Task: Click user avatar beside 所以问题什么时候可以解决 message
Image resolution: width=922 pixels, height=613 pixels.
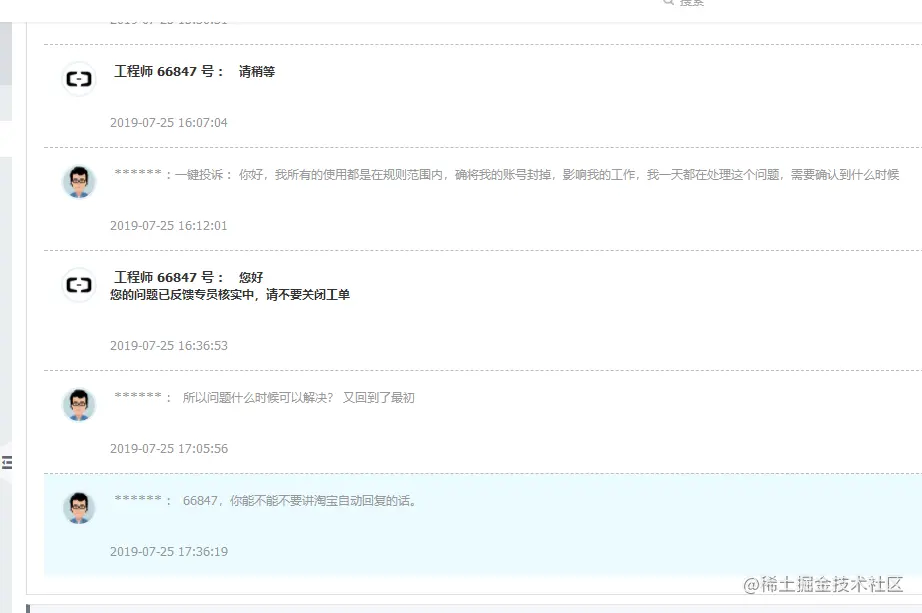Action: (79, 405)
